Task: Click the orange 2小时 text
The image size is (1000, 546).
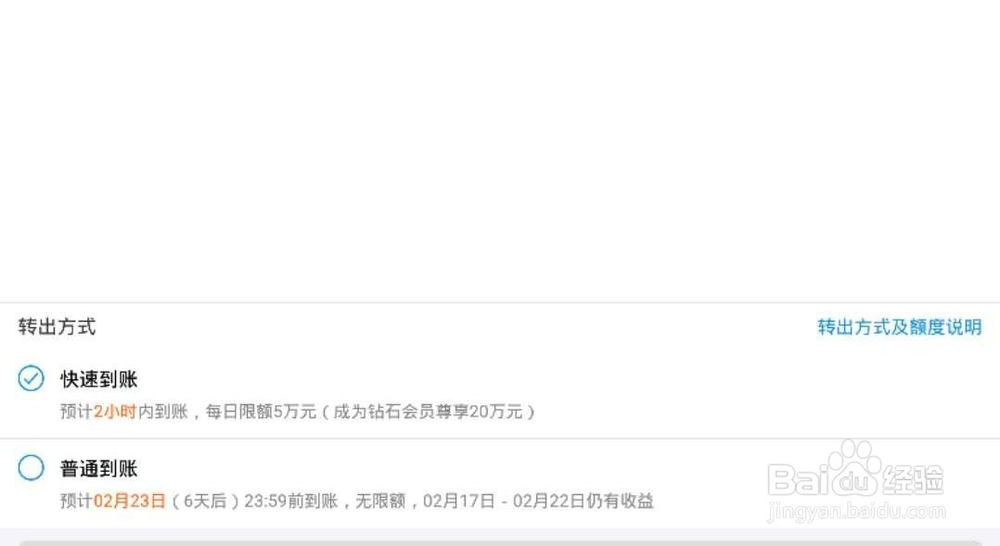Action: click(x=115, y=411)
